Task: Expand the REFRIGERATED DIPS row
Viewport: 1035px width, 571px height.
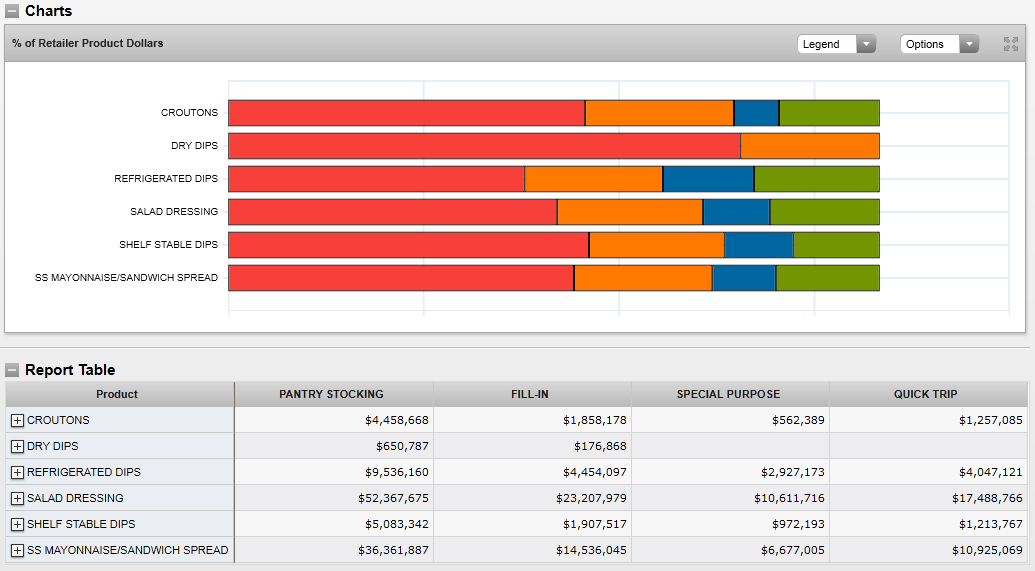Action: click(17, 473)
